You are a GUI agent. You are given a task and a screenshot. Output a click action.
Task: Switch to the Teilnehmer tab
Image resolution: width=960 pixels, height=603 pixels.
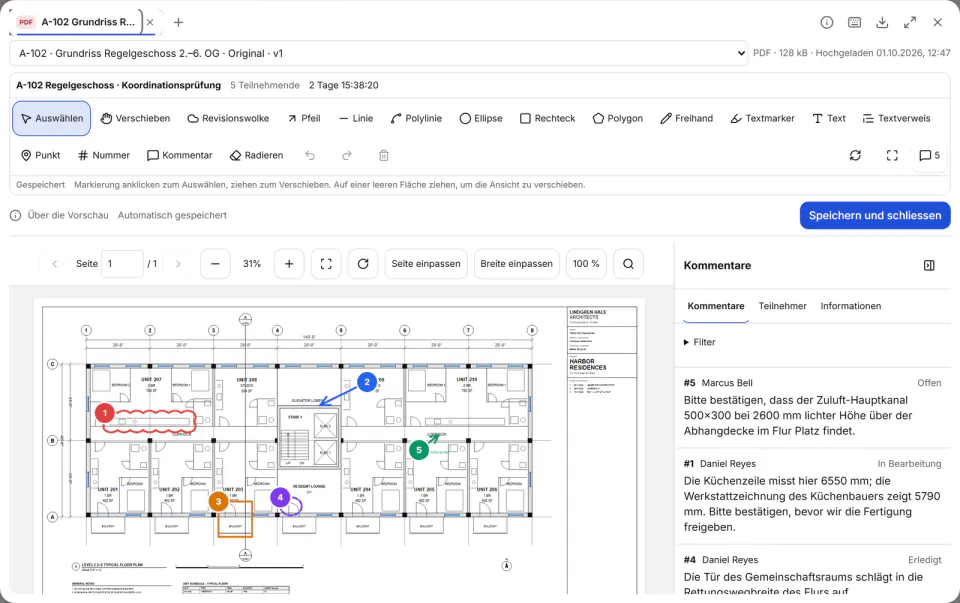[x=782, y=306]
